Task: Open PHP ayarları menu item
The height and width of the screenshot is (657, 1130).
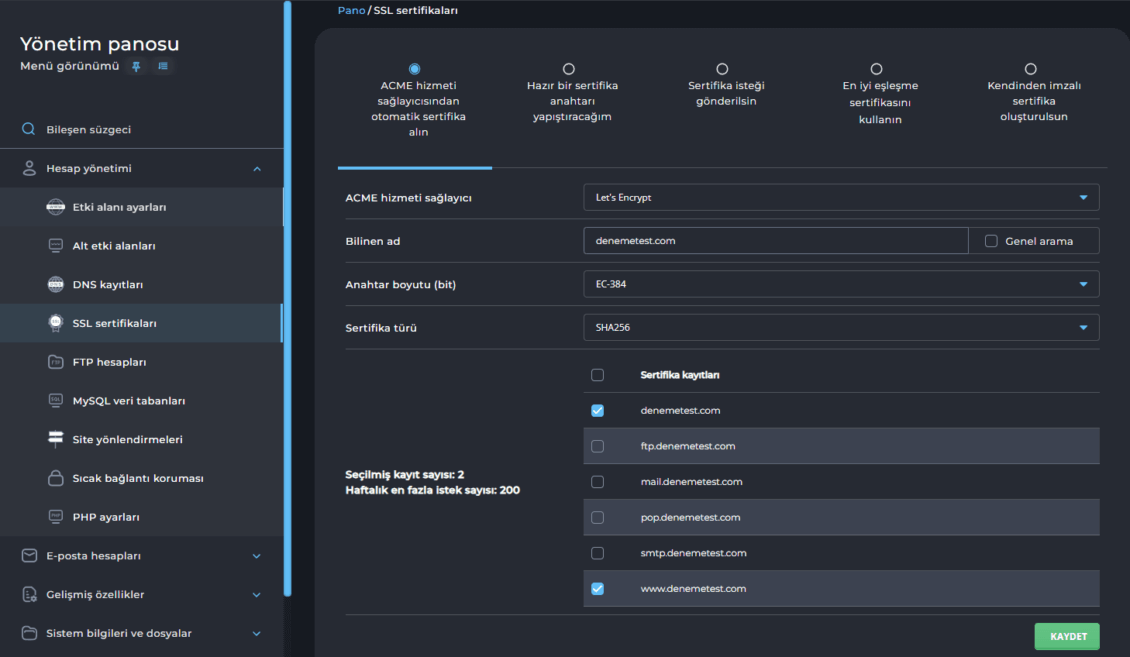Action: pyautogui.click(x=106, y=517)
